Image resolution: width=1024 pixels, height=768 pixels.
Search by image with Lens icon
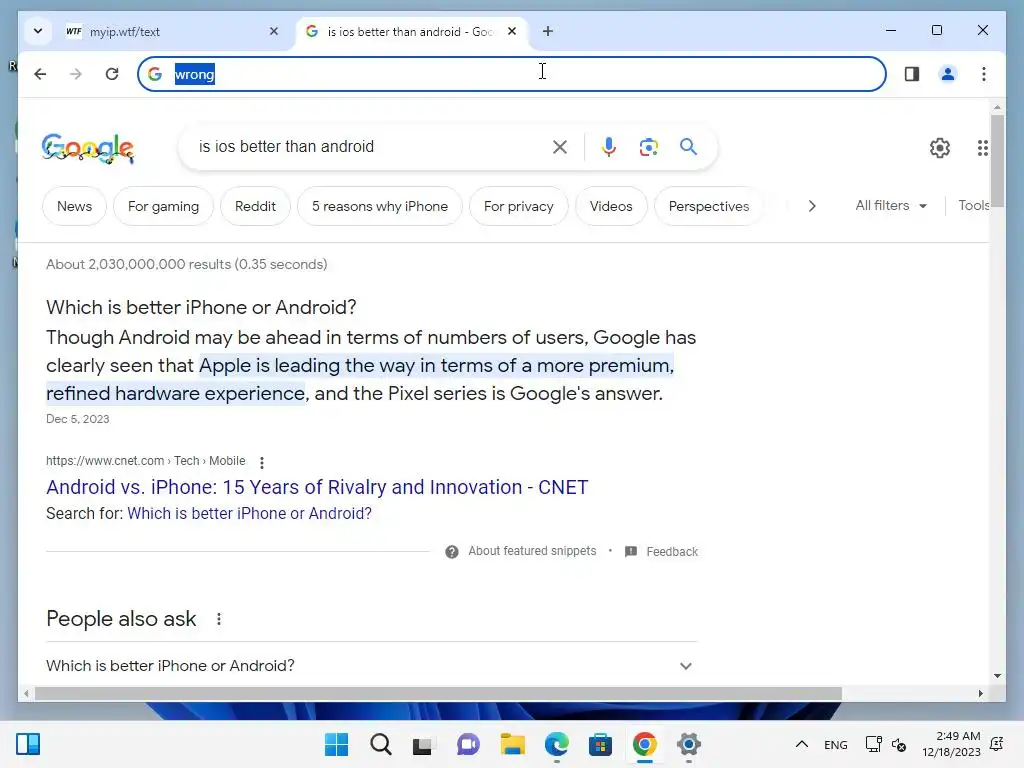coord(648,147)
